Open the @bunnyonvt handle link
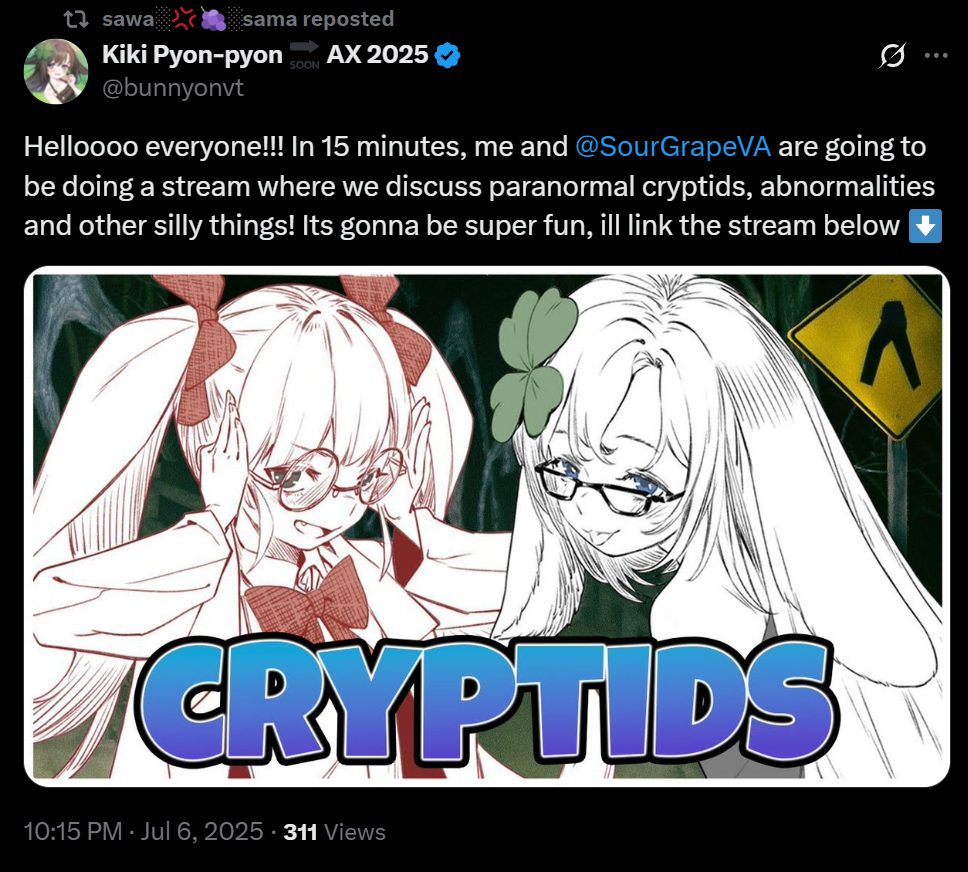This screenshot has height=872, width=968. pos(173,88)
